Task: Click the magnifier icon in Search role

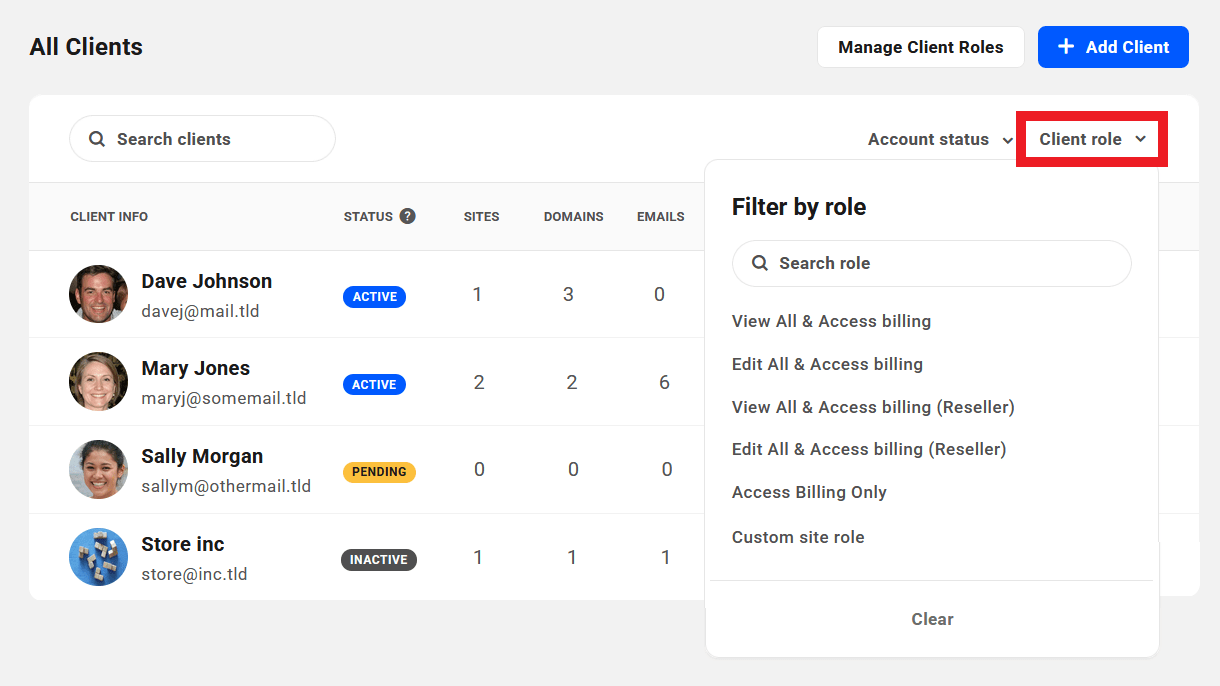Action: click(760, 263)
